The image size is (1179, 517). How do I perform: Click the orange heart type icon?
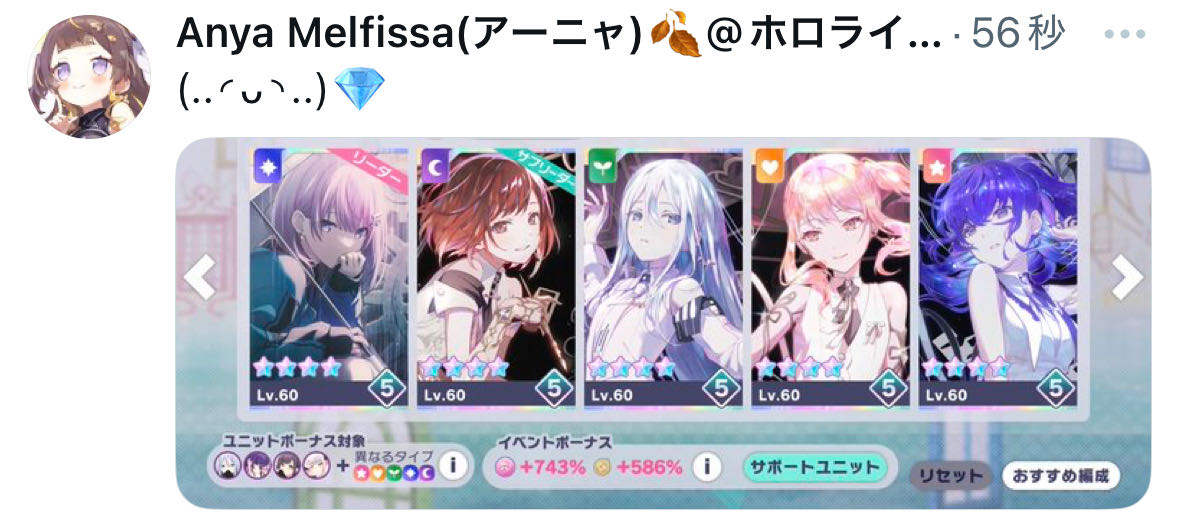(x=769, y=167)
